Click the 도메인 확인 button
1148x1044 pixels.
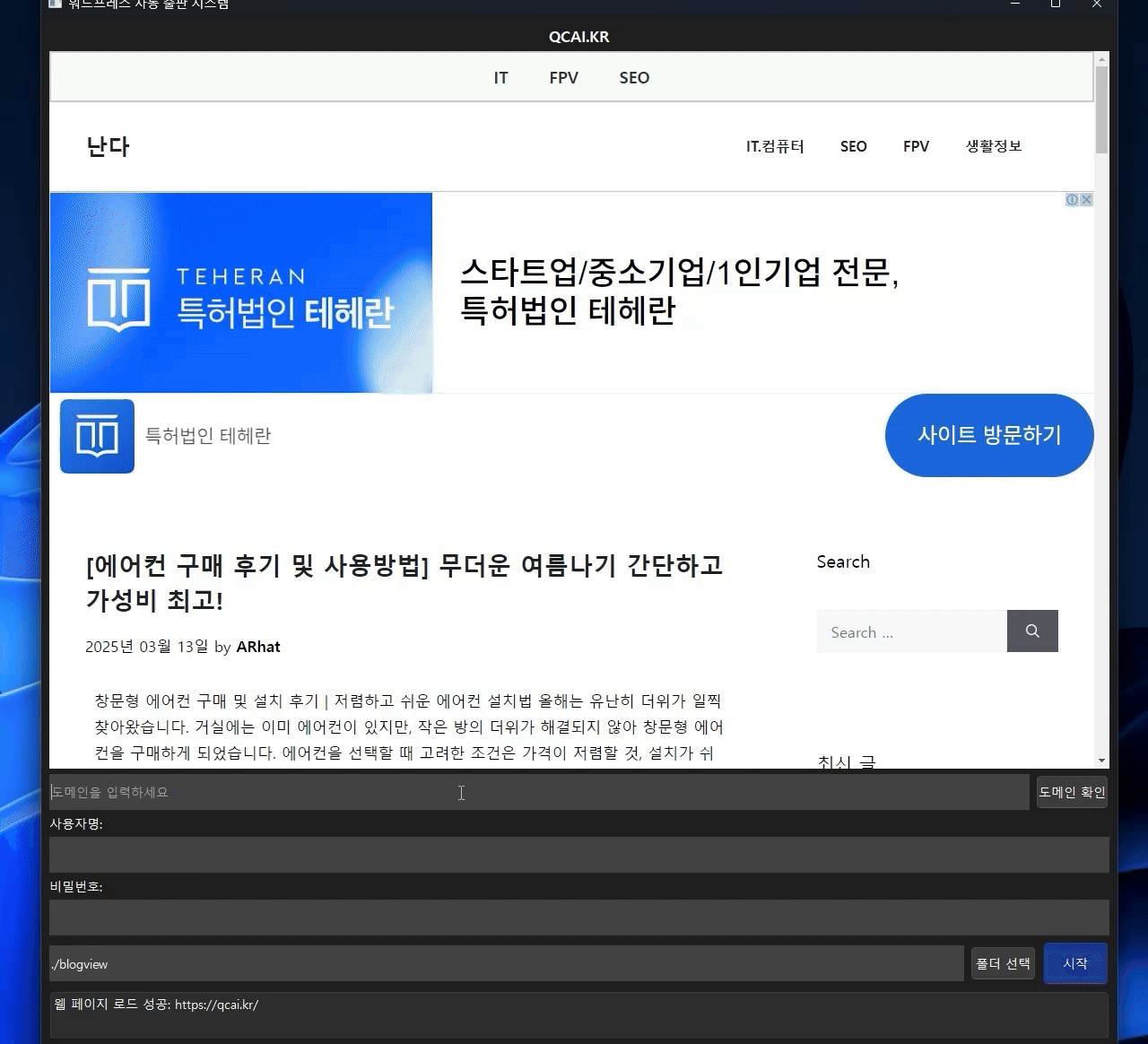click(1072, 792)
